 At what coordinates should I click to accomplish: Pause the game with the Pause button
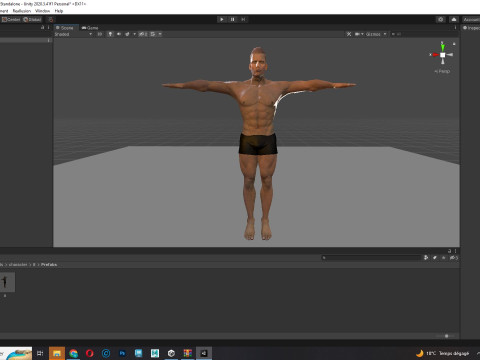coord(233,19)
